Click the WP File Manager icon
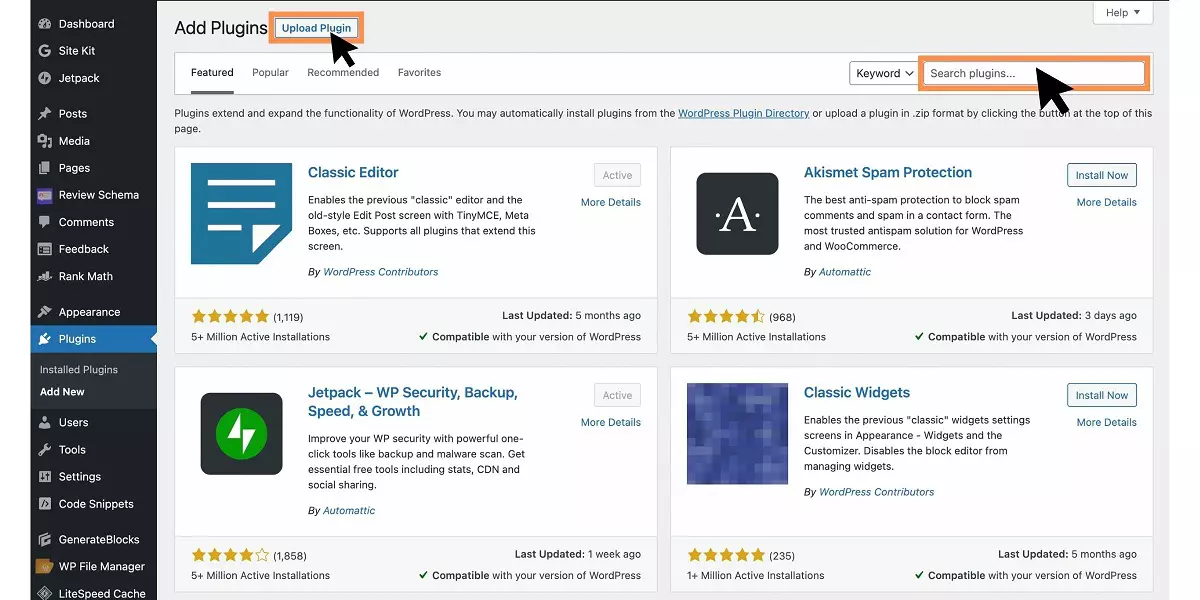 (x=44, y=567)
